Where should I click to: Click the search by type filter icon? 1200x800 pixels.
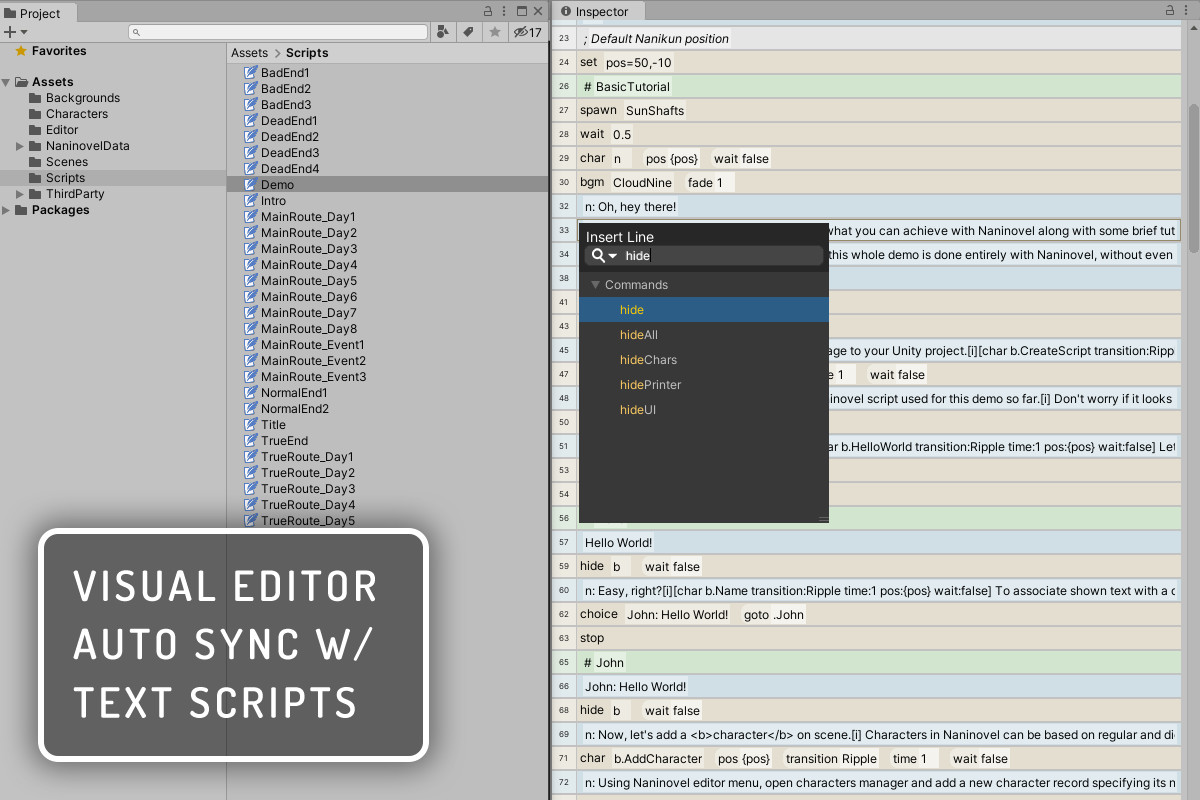coord(443,33)
